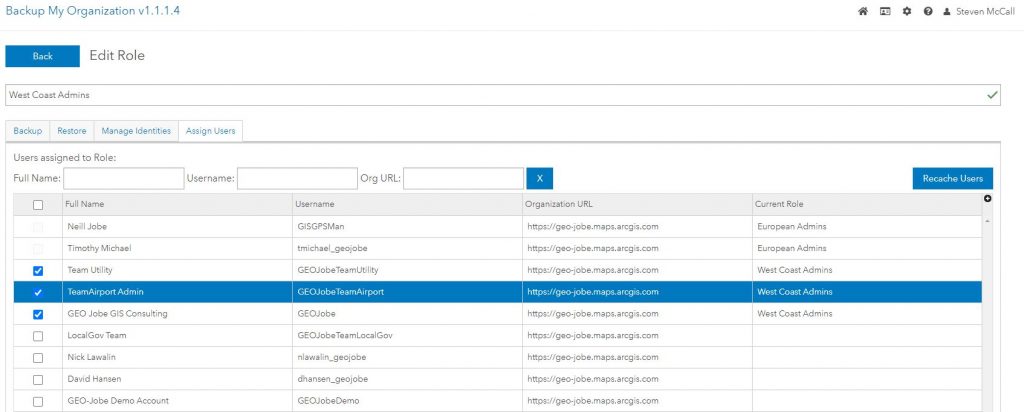Go to the Home icon

(864, 12)
